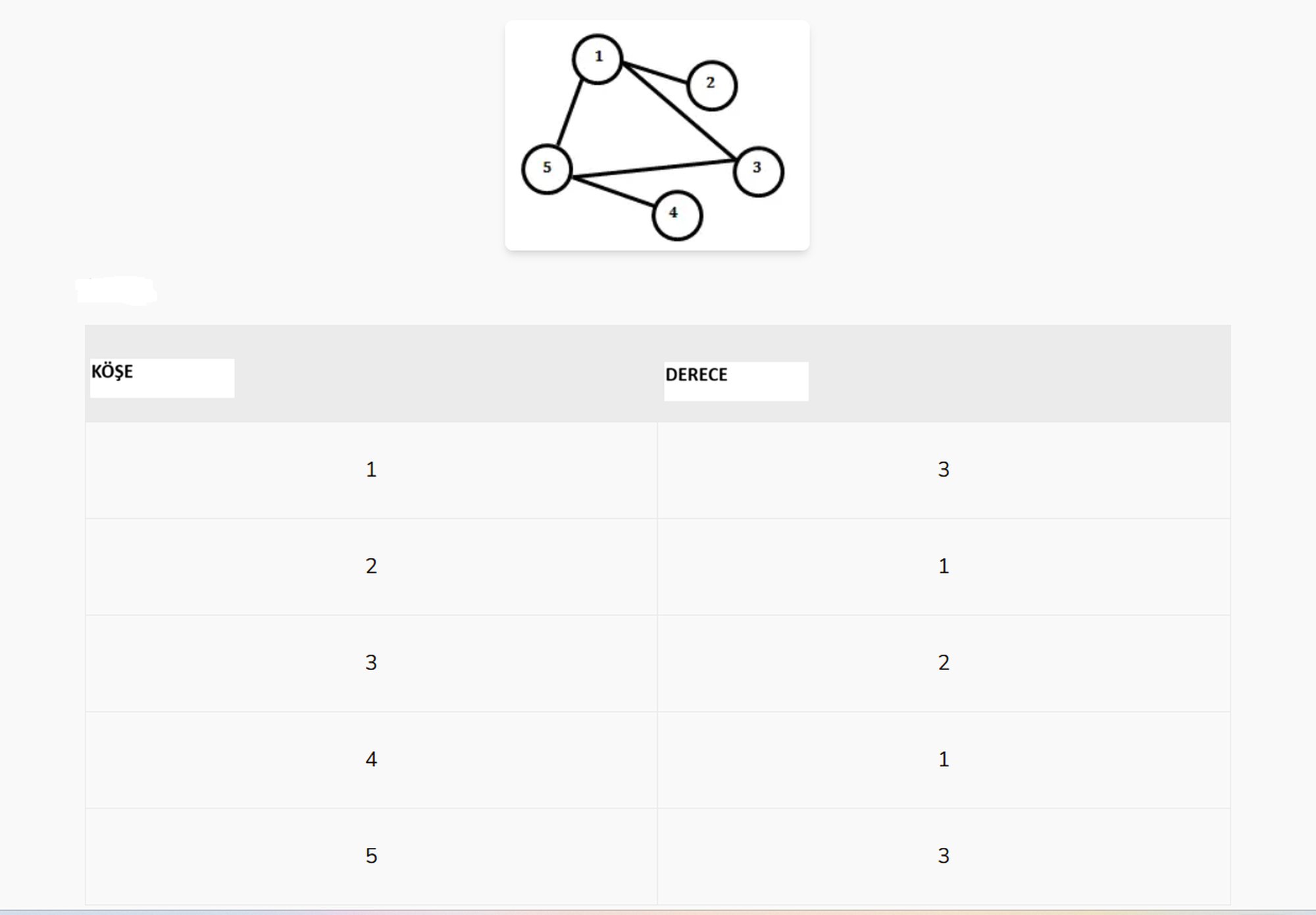Click the DERECE value in vertex 1's row

[944, 470]
